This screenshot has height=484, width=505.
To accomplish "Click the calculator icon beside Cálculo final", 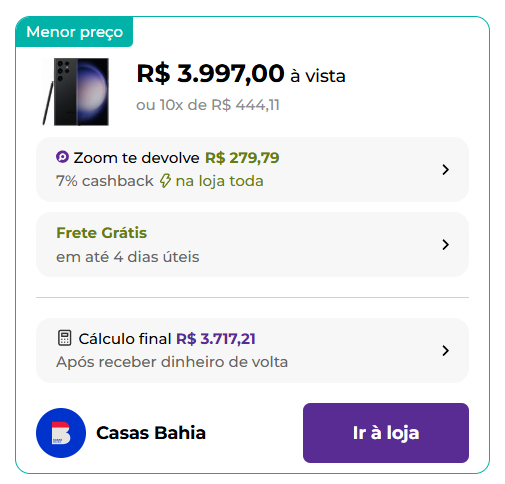I will (x=64, y=338).
